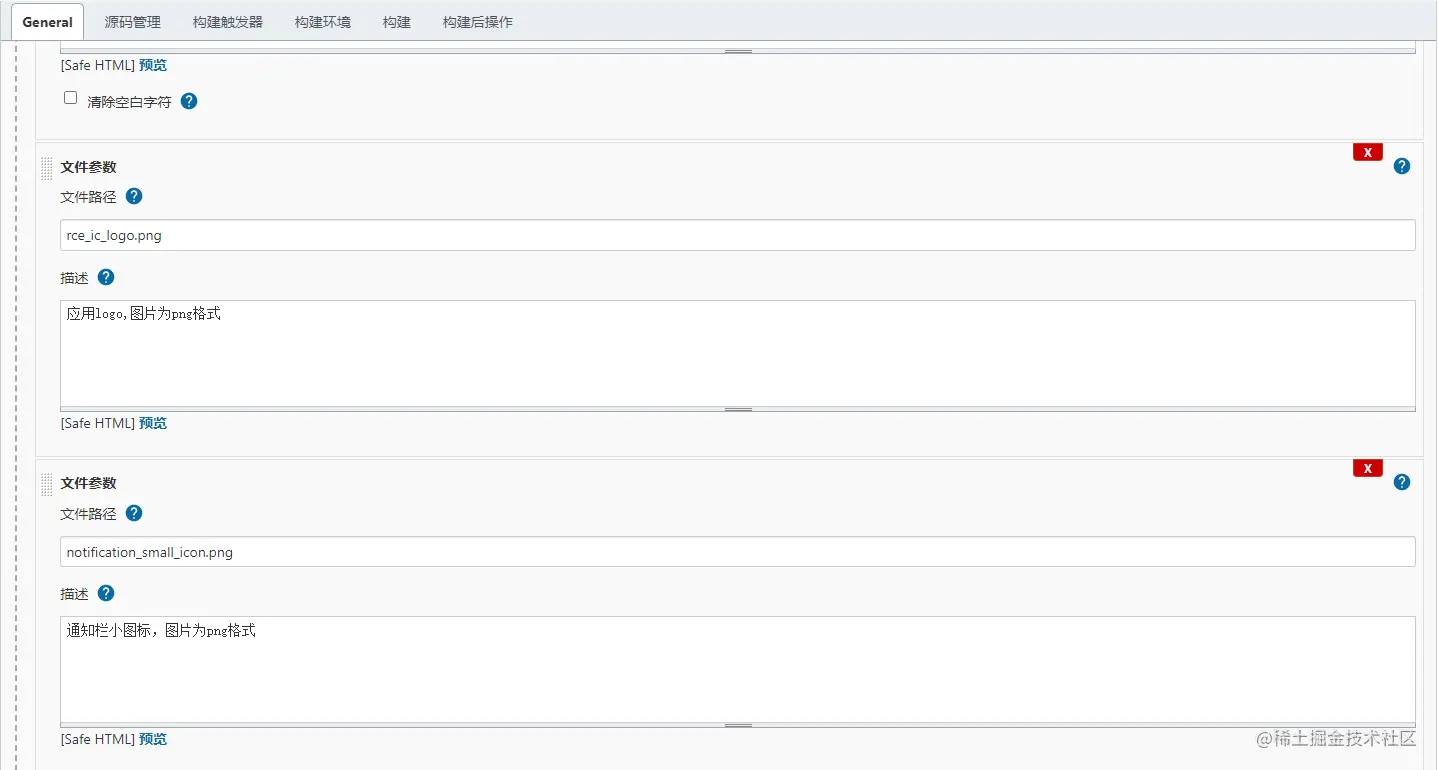Grab drag handle of rce_ic_logo.png 文件参数 block

pos(46,168)
